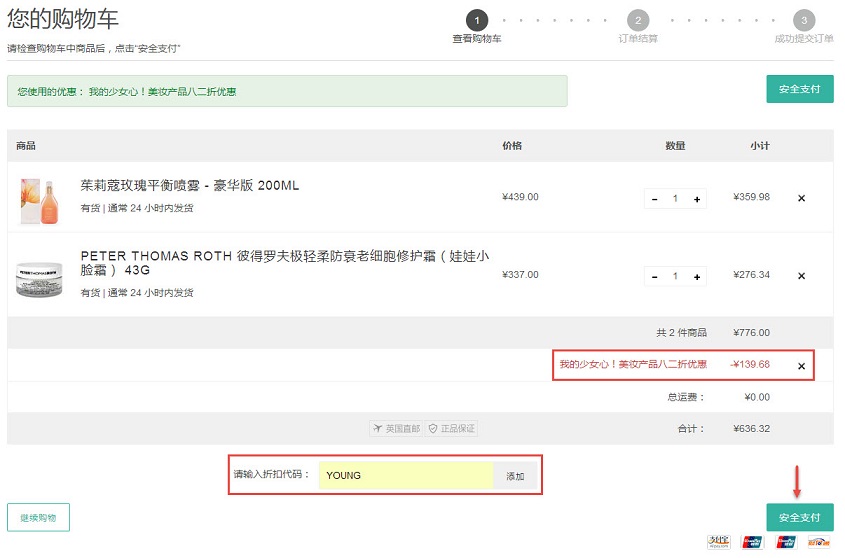Decrease quantity of Peter Thomas Roth cream
The height and width of the screenshot is (558, 845).
[x=654, y=277]
